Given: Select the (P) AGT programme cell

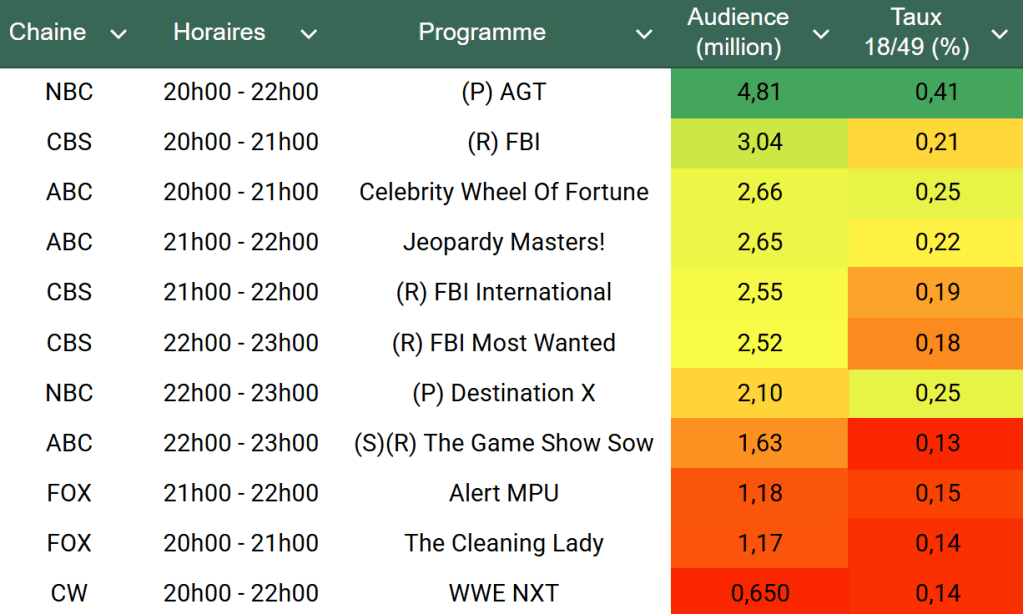Looking at the screenshot, I should tap(503, 92).
